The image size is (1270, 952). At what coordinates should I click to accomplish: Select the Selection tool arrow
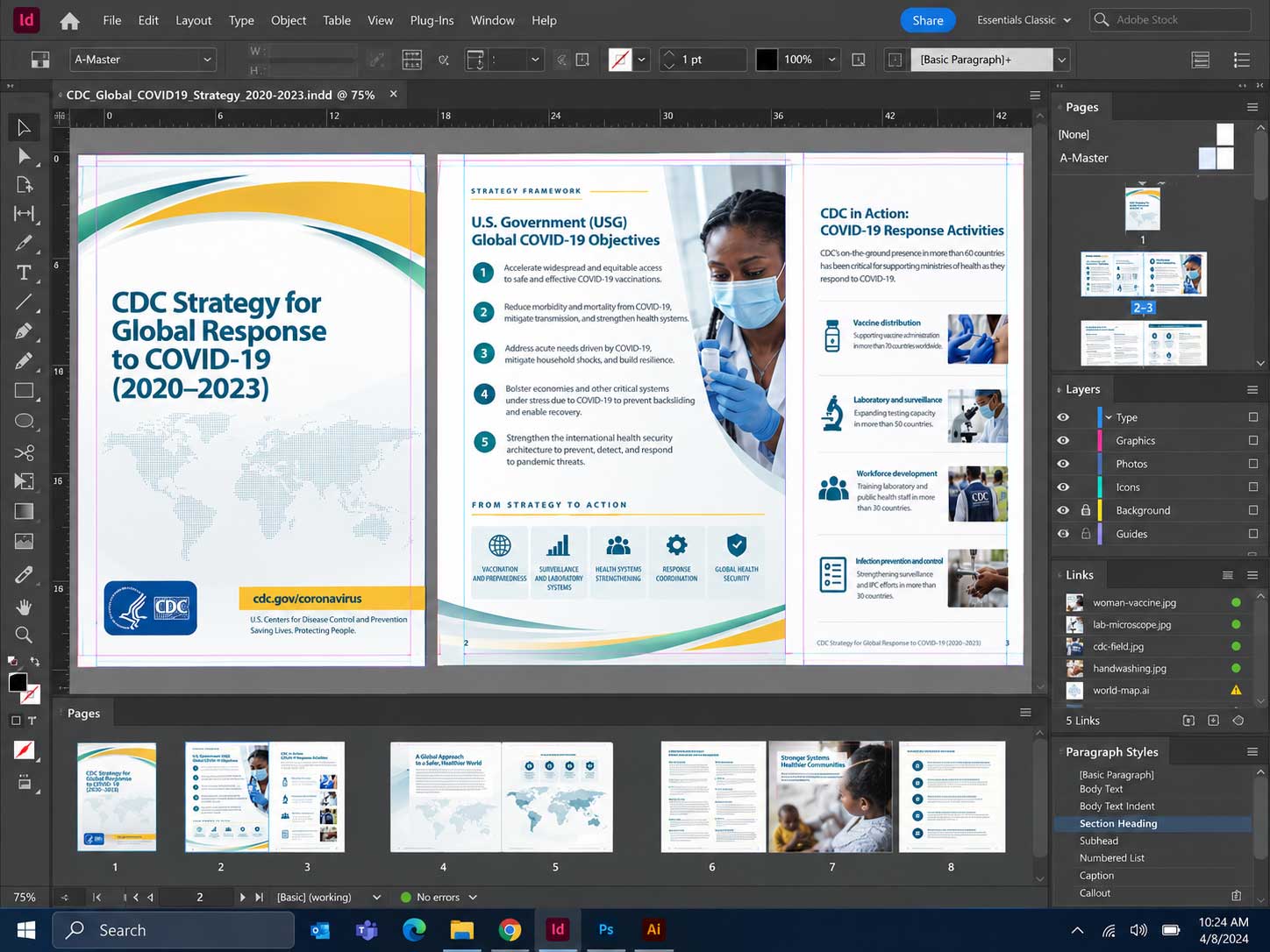tap(24, 128)
